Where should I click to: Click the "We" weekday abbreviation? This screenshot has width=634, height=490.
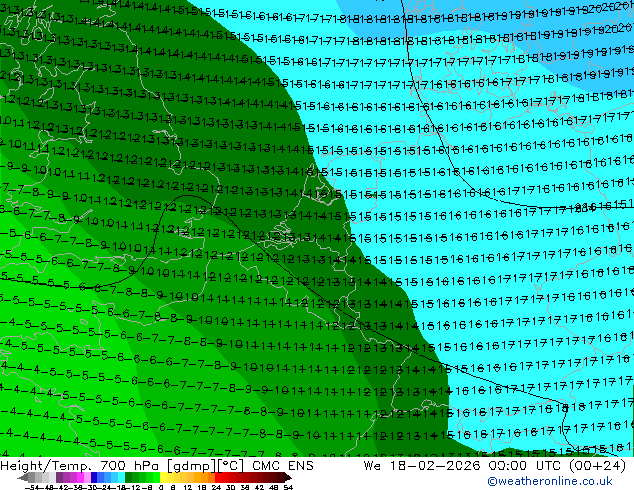[x=372, y=466]
